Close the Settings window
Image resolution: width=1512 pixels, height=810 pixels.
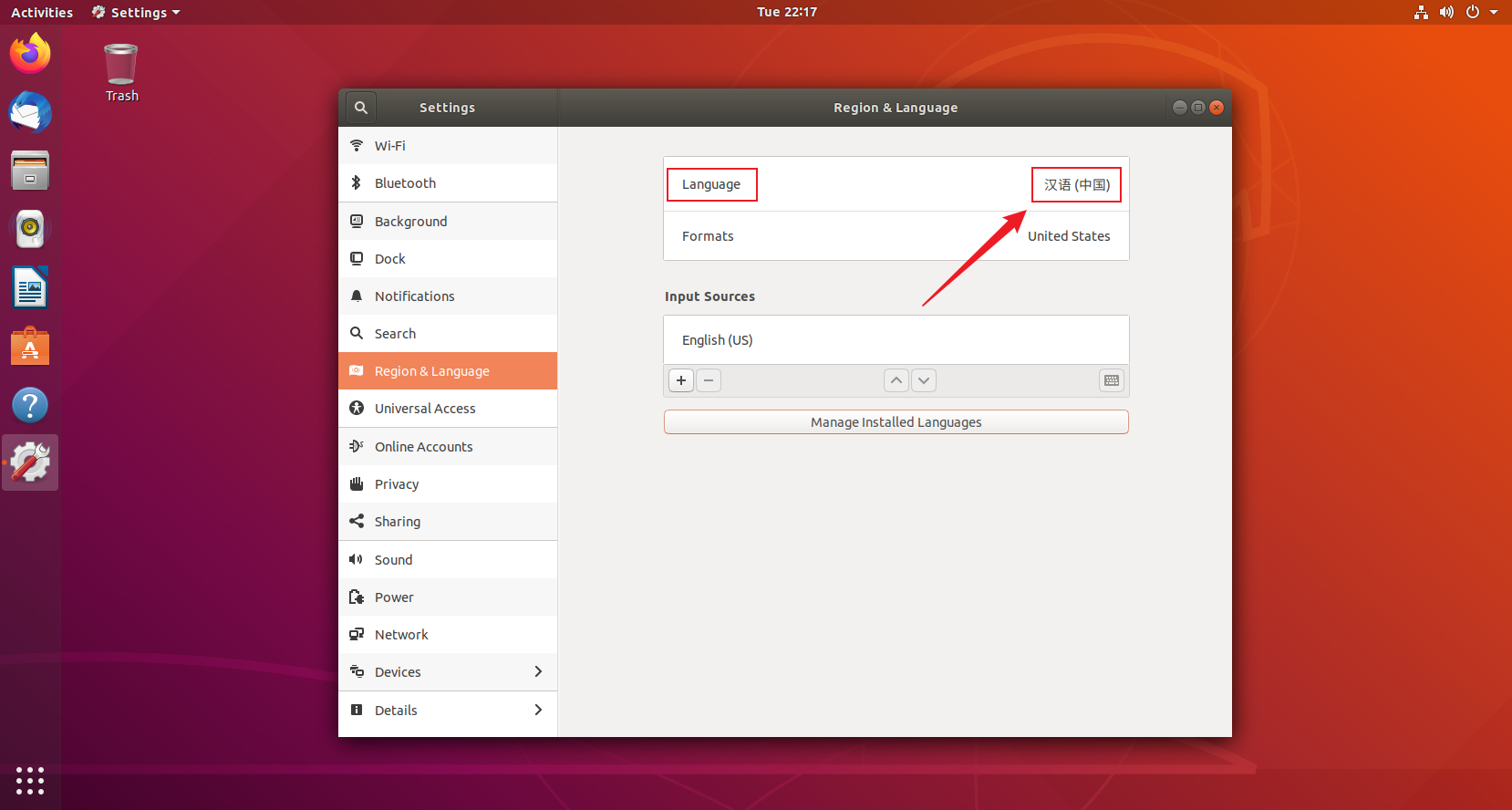click(x=1217, y=108)
